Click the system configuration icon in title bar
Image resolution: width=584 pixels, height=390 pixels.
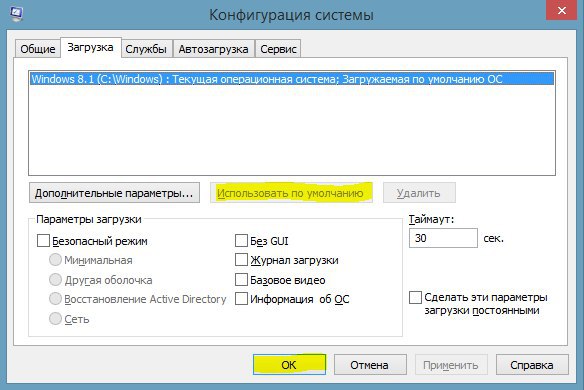tap(16, 13)
